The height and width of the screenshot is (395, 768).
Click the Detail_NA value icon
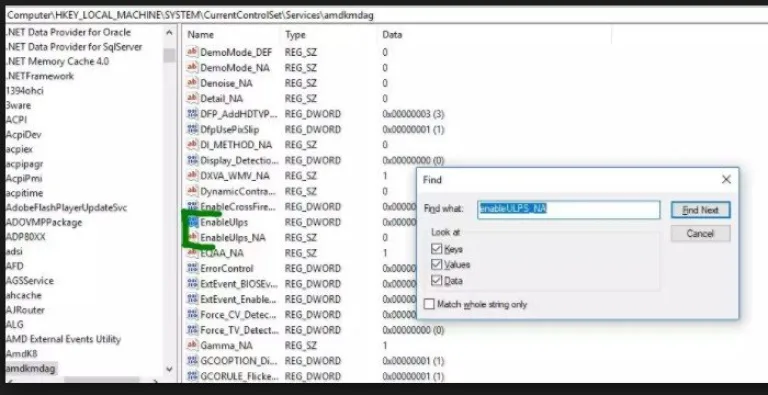click(x=192, y=99)
